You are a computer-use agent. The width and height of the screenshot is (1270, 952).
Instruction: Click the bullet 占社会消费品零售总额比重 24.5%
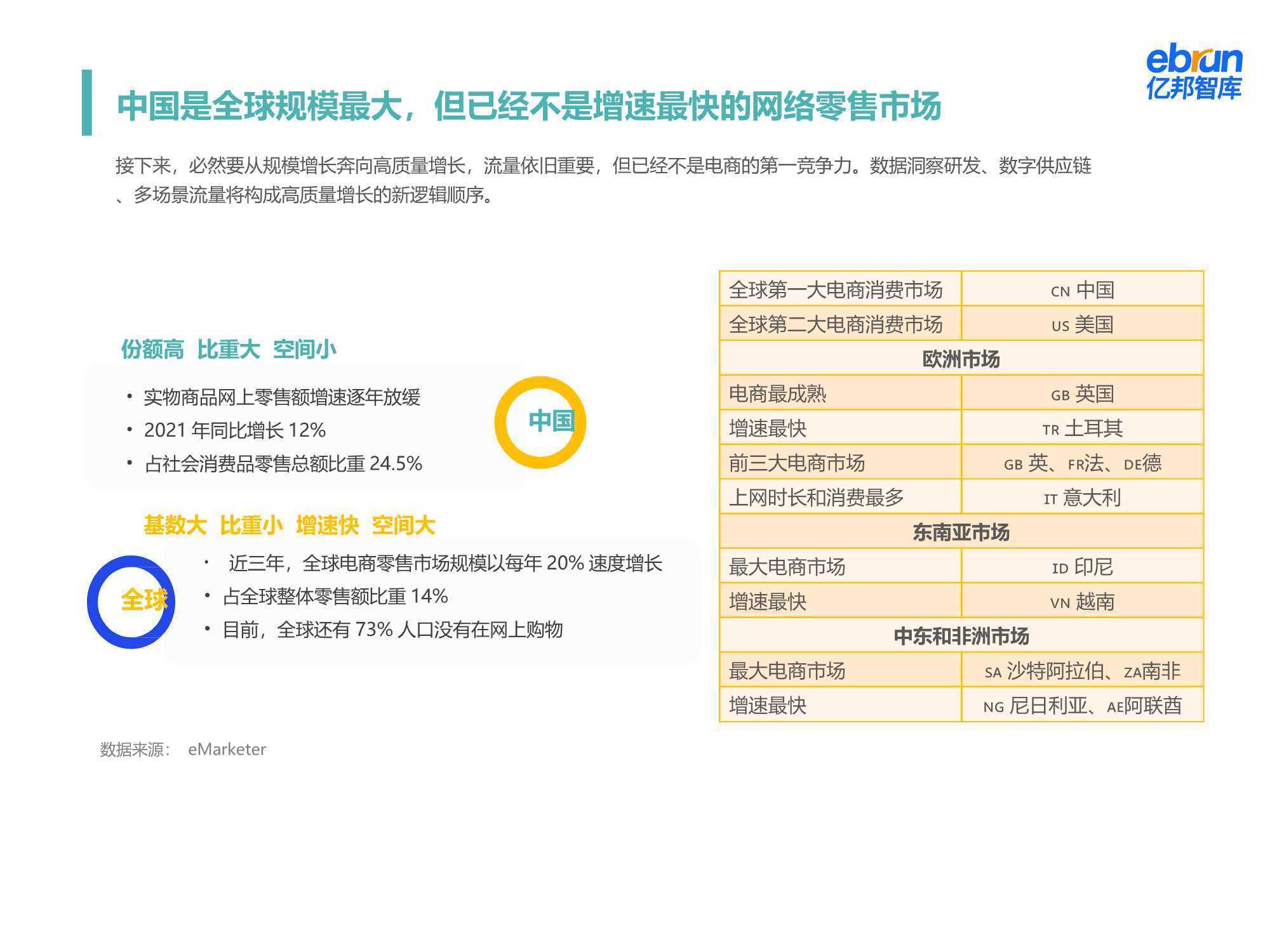283,464
